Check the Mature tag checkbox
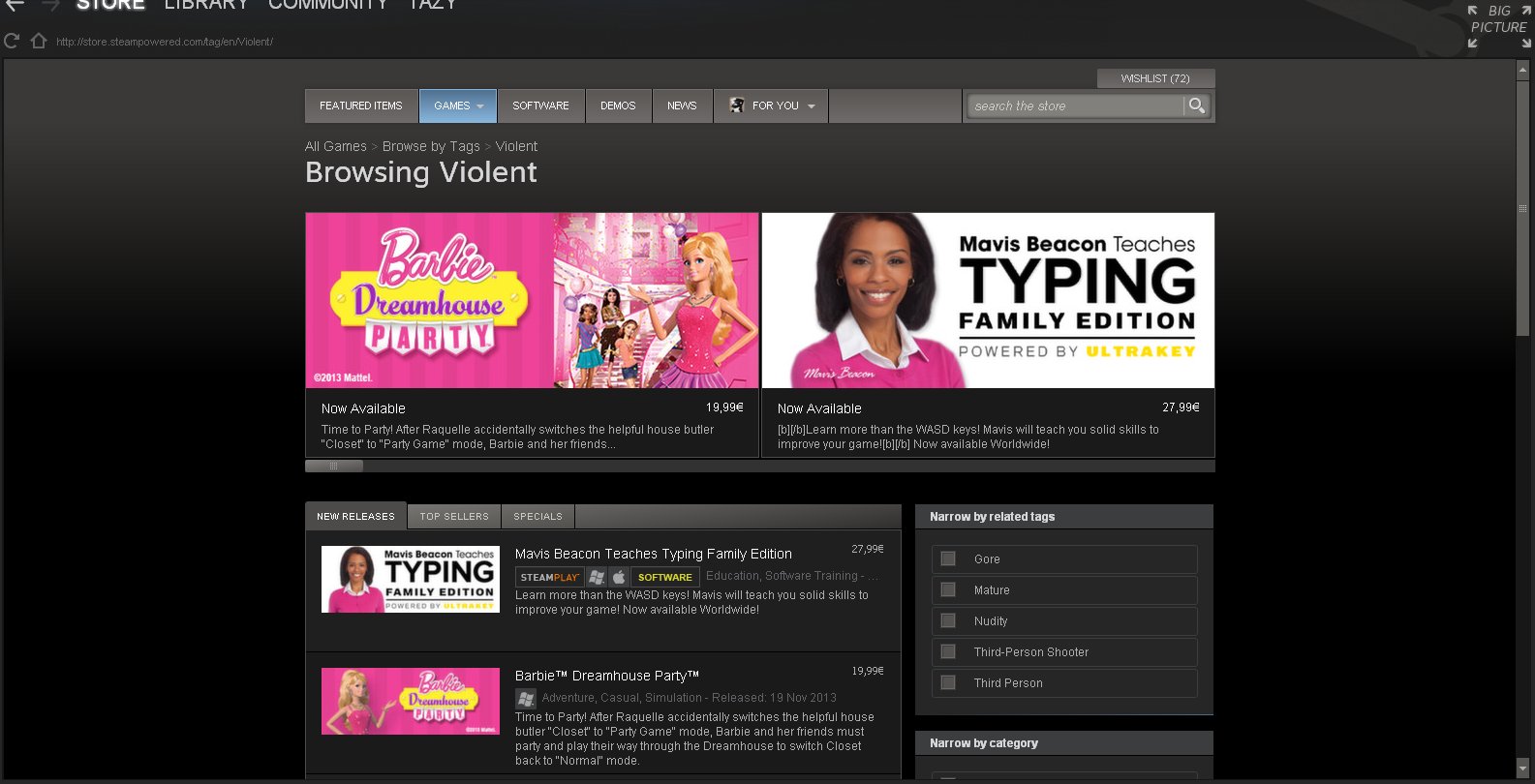 pyautogui.click(x=948, y=590)
